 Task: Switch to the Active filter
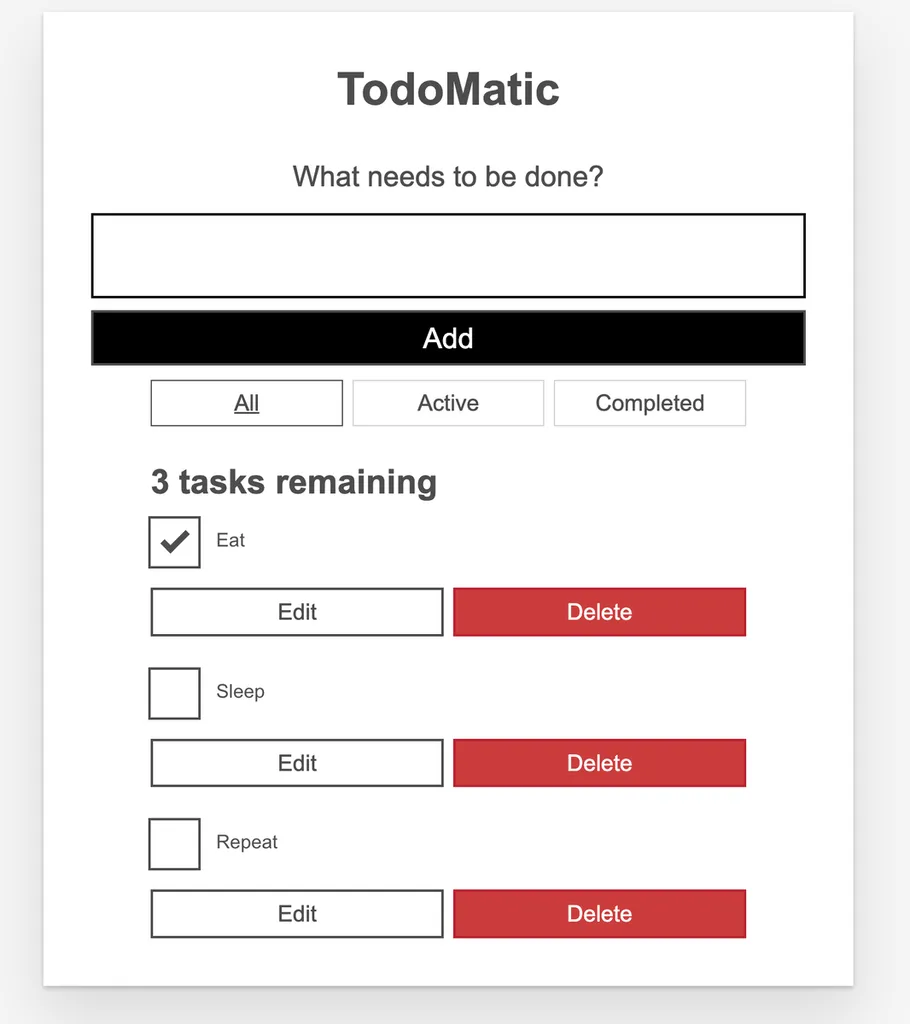pos(448,403)
